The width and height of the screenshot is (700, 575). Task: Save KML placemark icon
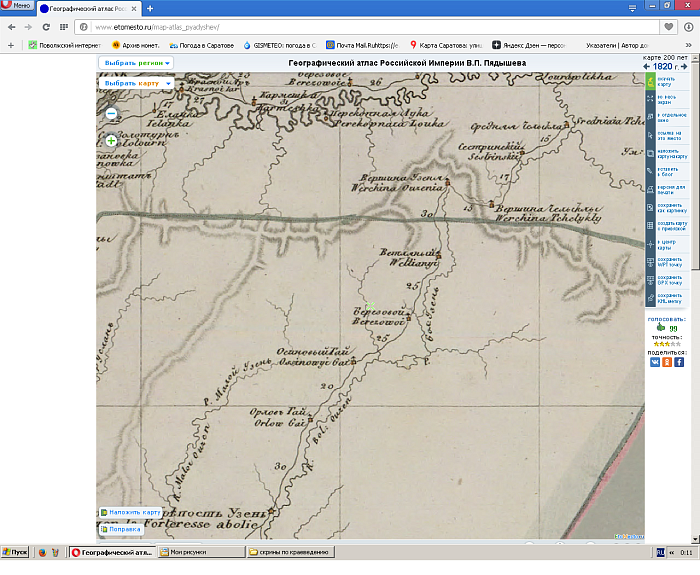click(x=650, y=298)
